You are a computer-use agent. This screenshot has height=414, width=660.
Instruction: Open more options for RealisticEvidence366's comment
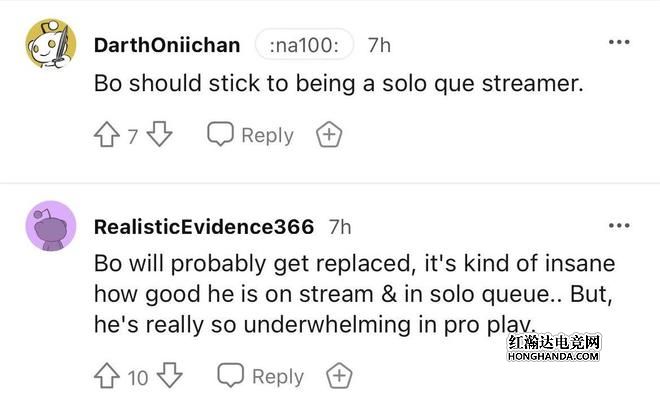[x=619, y=225]
